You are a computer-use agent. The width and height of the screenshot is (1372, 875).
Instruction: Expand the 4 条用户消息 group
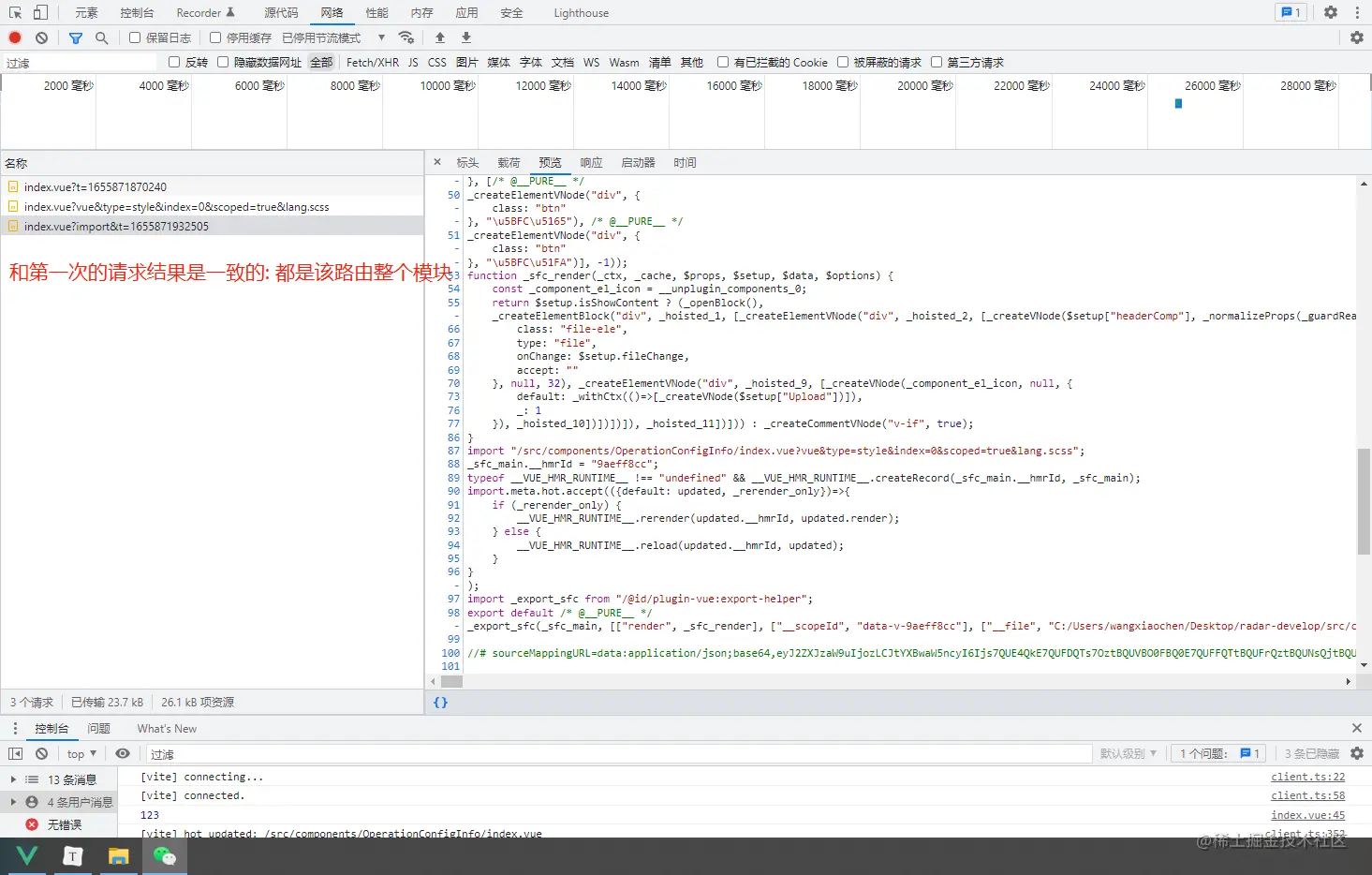13,802
